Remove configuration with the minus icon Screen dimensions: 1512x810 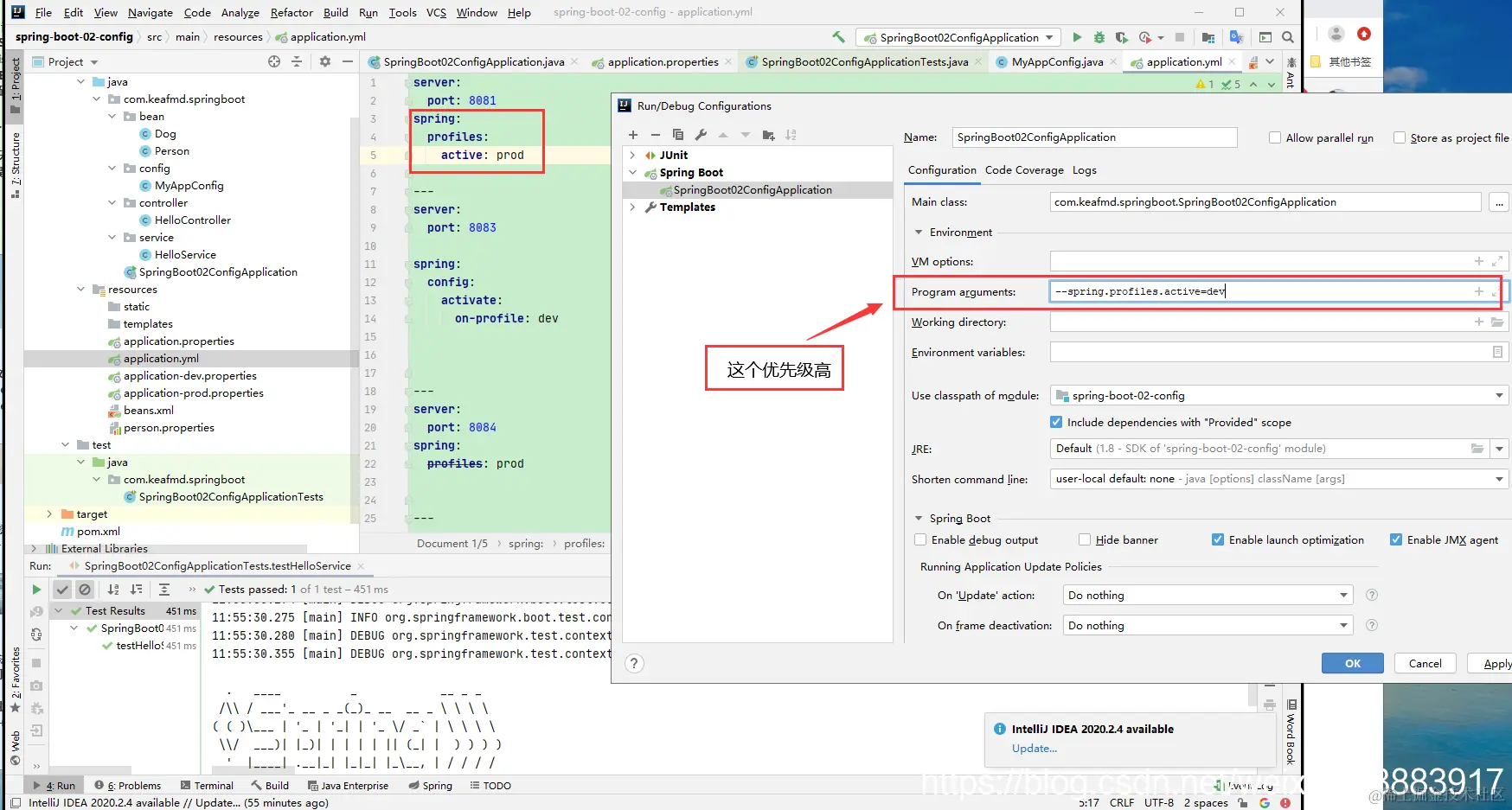tap(656, 135)
